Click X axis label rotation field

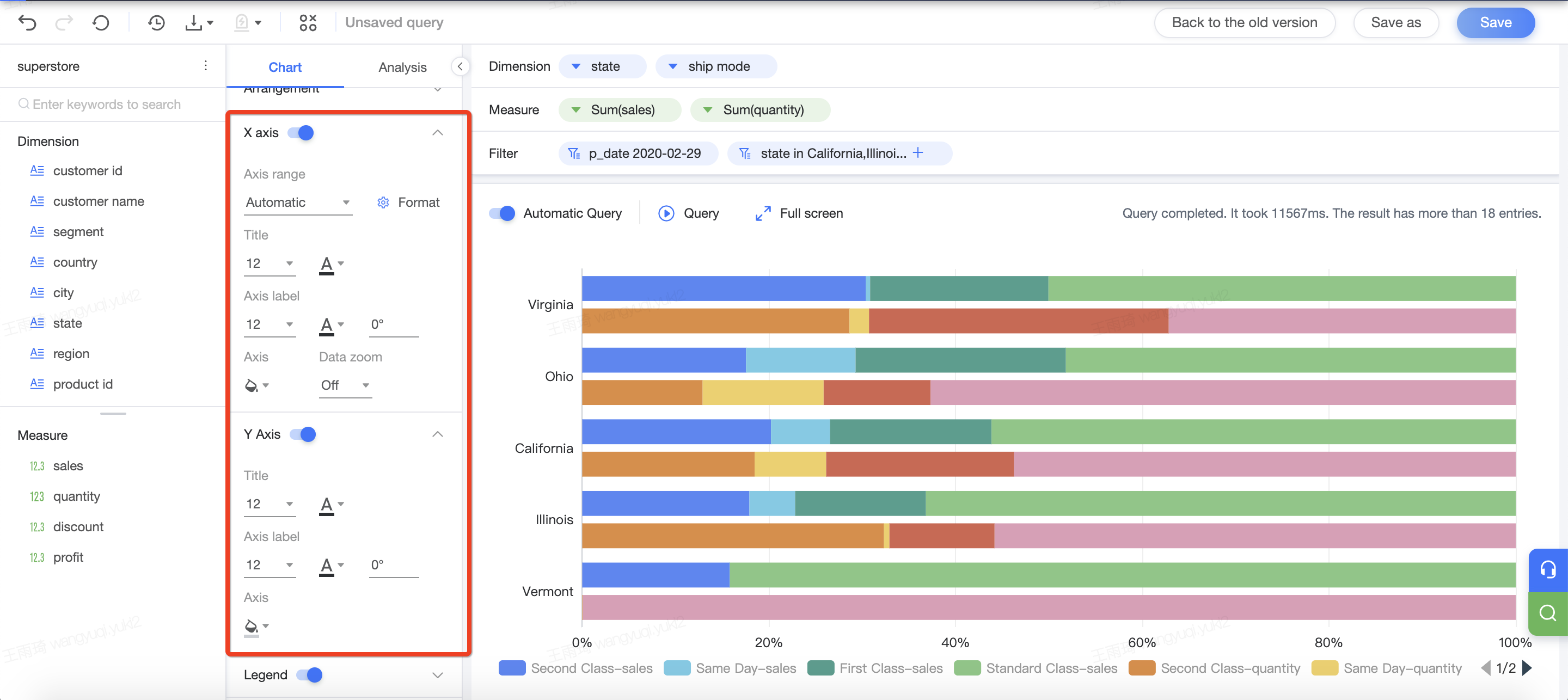pos(393,324)
